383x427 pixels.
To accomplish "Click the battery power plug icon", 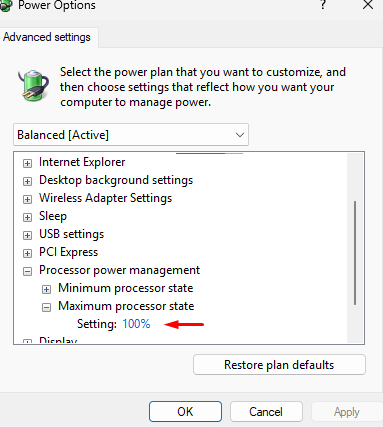I will click(33, 85).
